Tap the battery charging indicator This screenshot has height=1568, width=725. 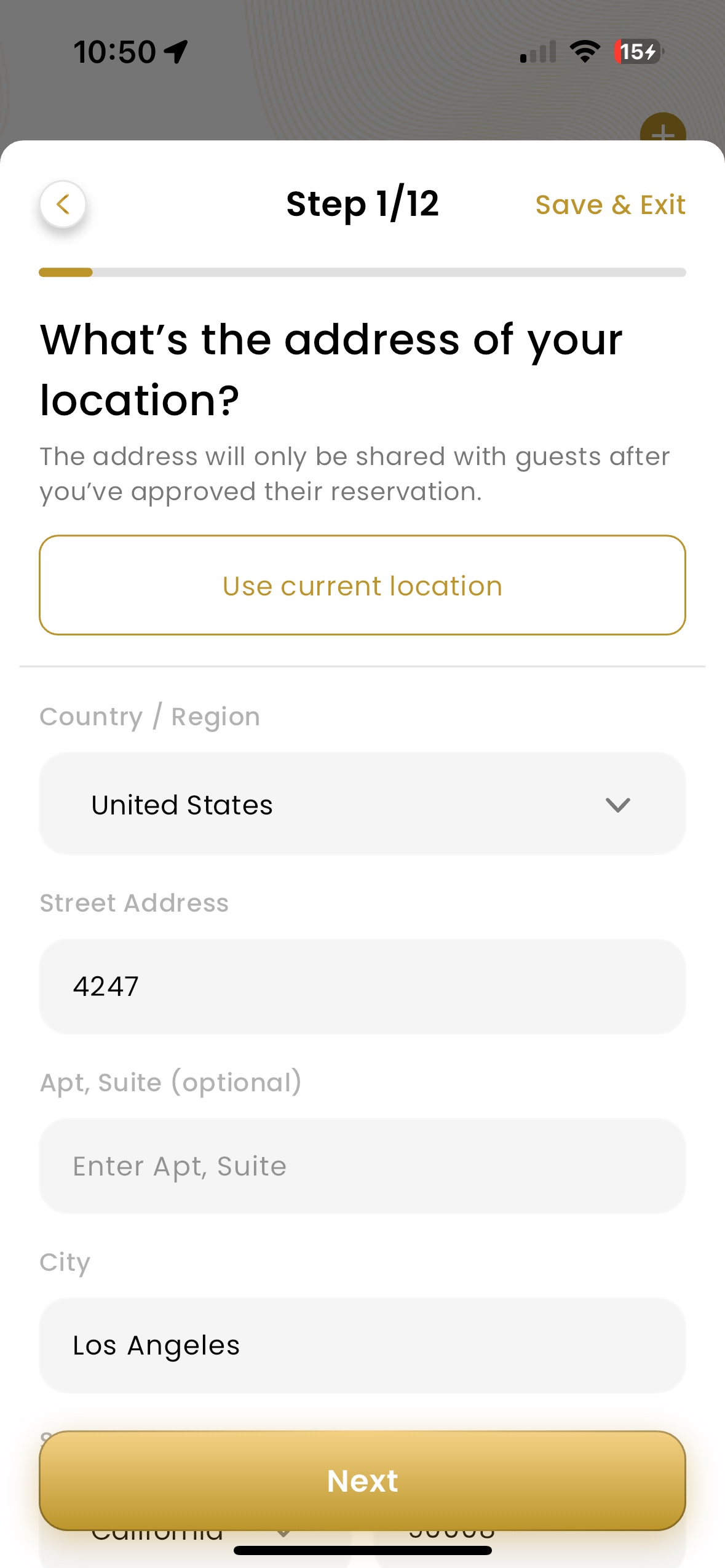coord(638,52)
